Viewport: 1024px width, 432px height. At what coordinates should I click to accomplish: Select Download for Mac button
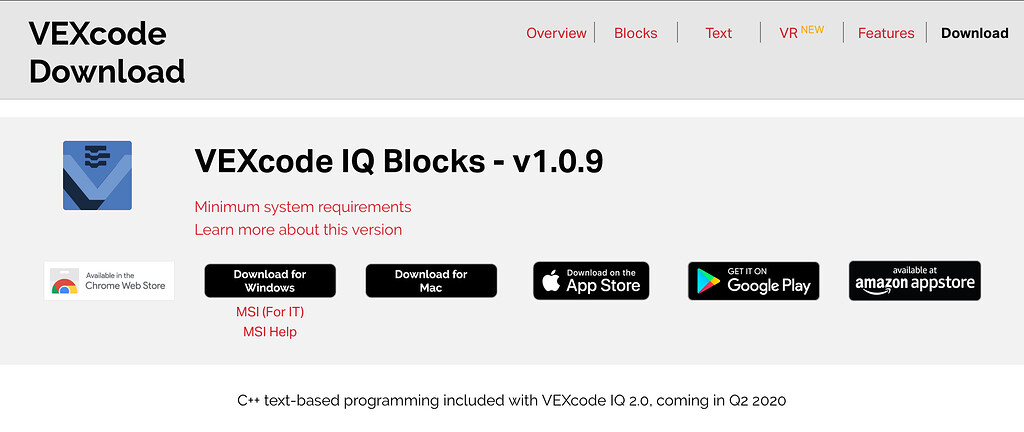click(431, 281)
